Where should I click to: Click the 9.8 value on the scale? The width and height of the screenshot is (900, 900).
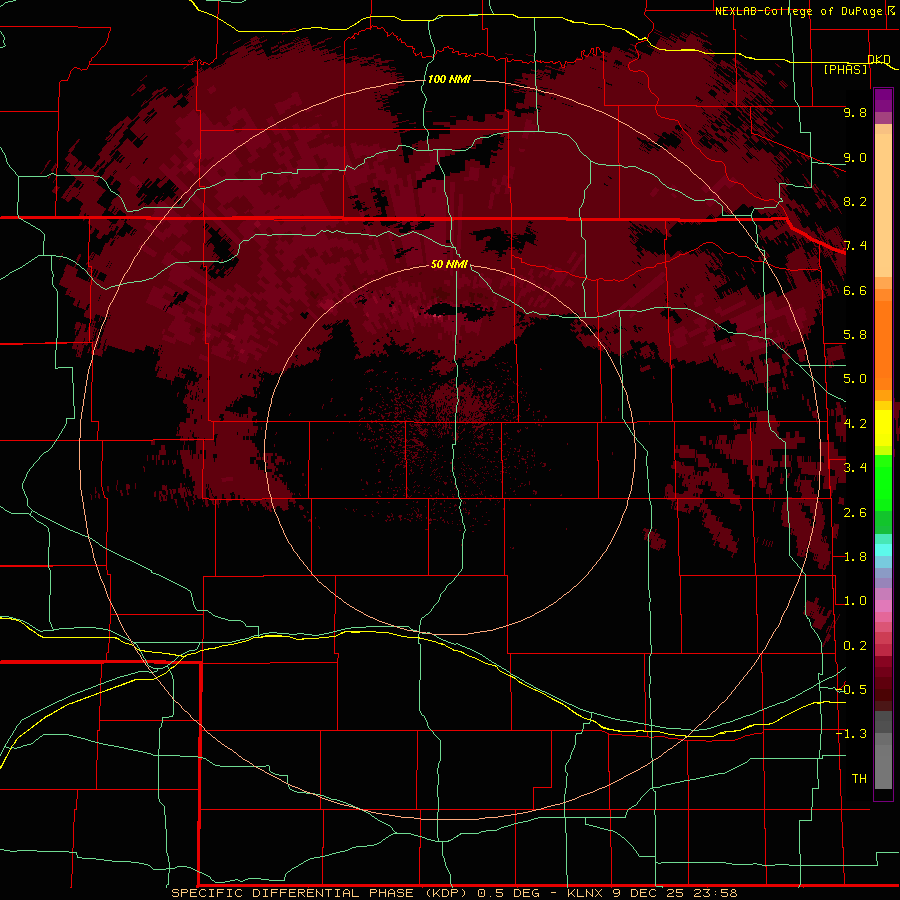point(855,112)
